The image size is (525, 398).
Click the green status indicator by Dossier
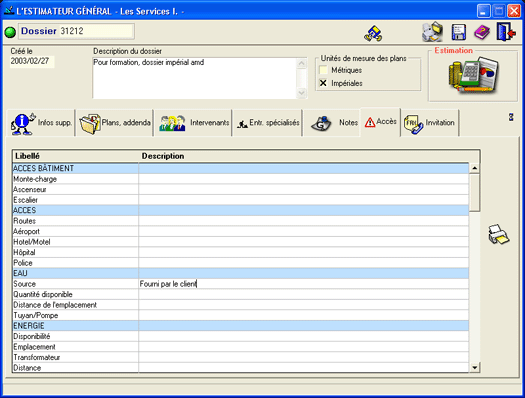pos(10,32)
